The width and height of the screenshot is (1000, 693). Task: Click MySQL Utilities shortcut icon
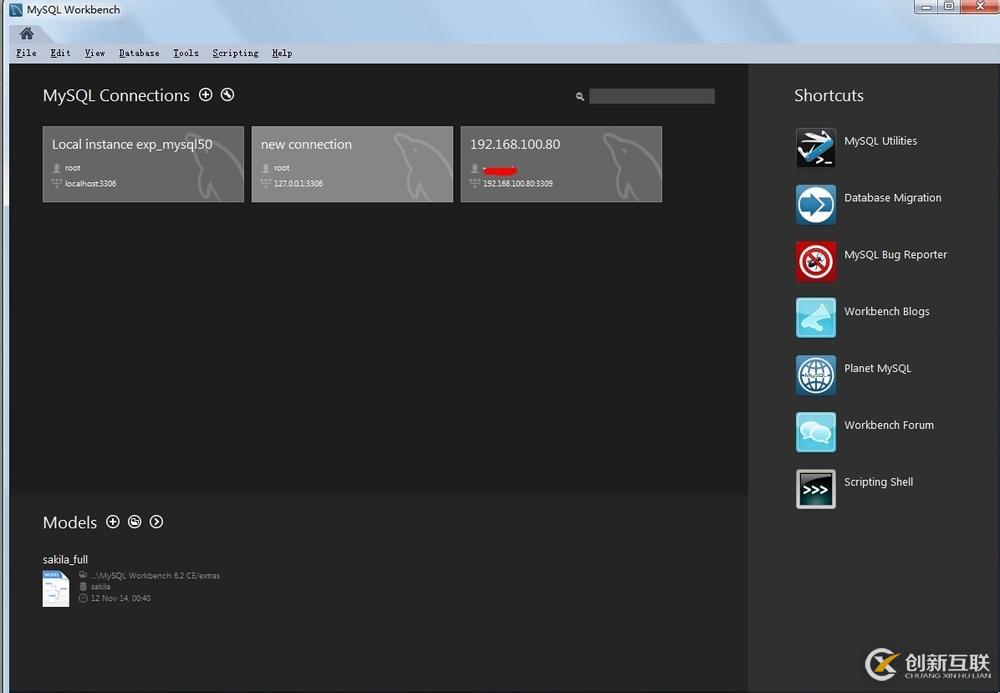[x=816, y=147]
